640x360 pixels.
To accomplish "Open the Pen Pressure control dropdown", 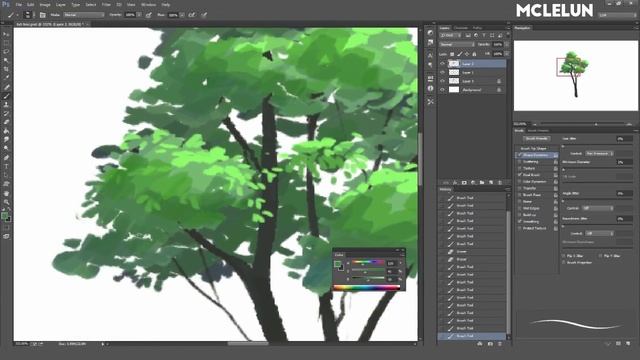I will 599,153.
